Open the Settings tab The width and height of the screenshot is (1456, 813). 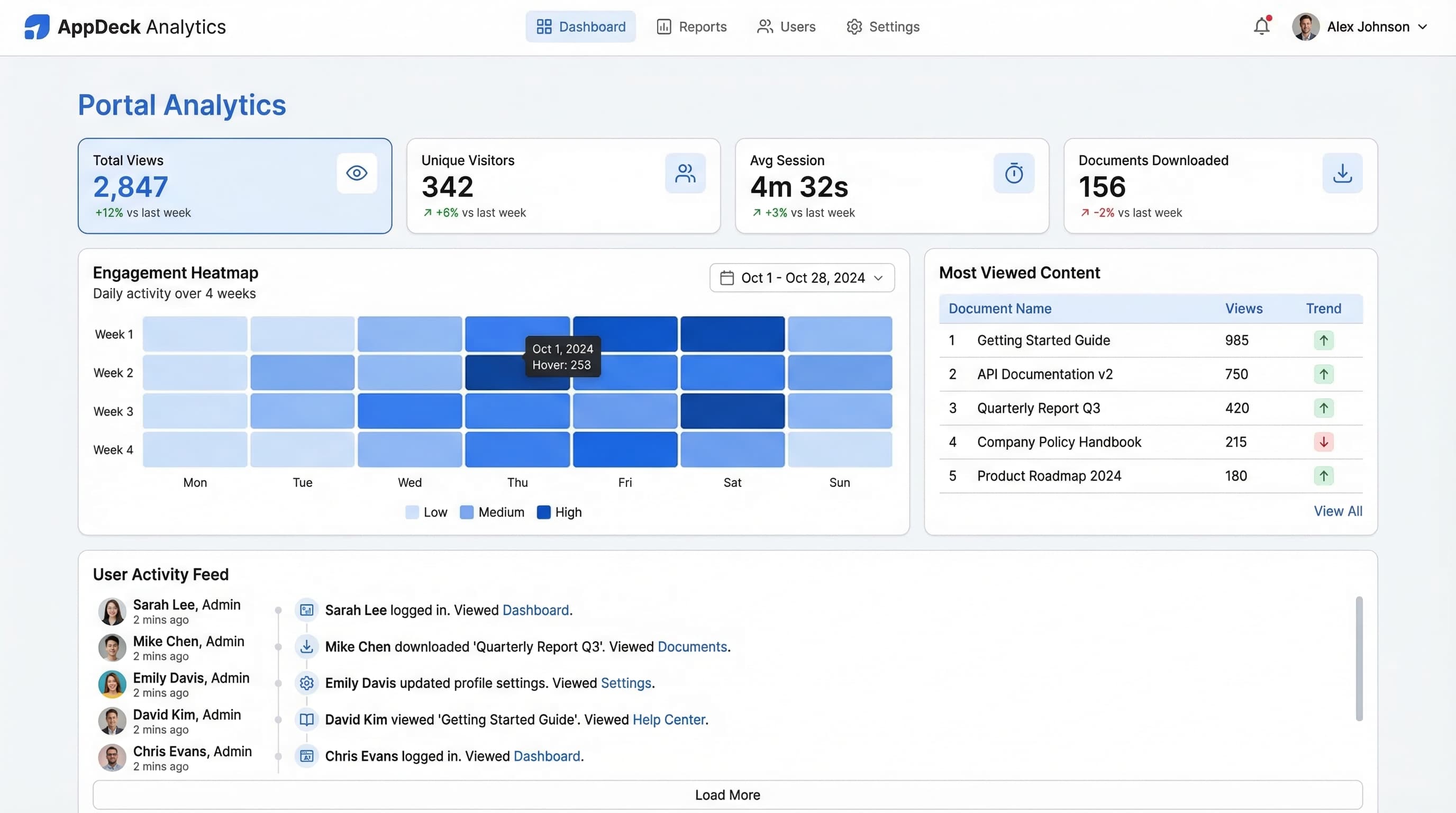tap(883, 26)
